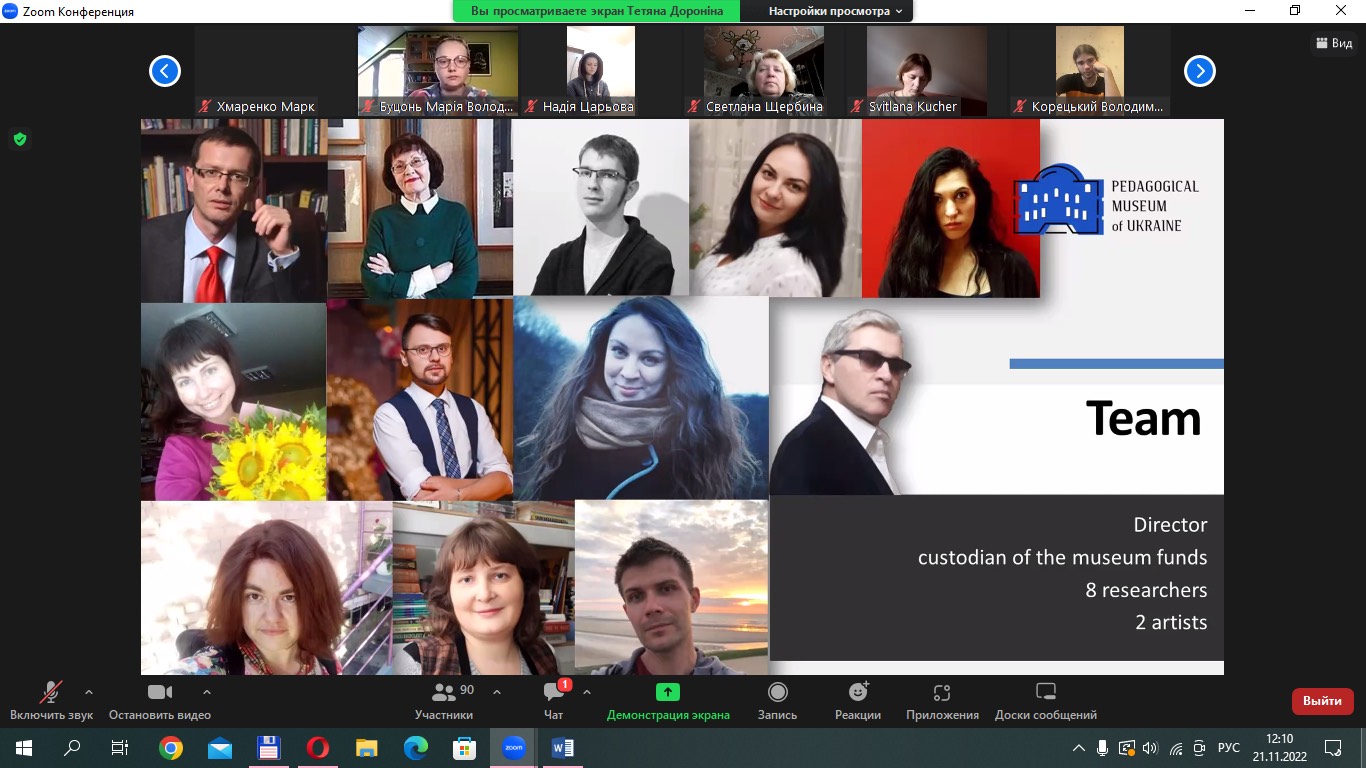This screenshot has height=768, width=1366.
Task: Expand video options arrow beside camera
Action: pyautogui.click(x=207, y=692)
